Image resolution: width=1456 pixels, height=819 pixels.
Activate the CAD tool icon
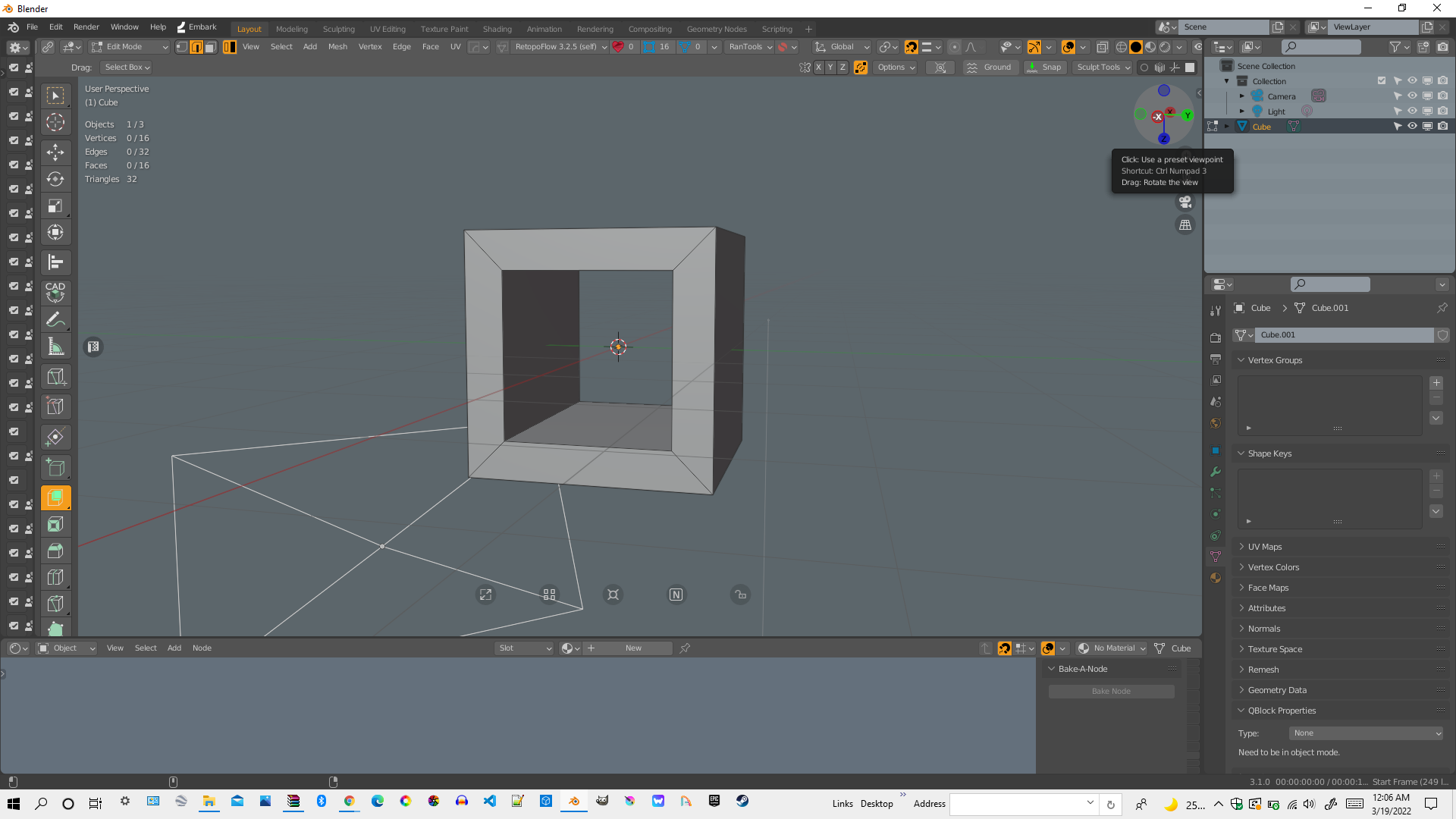[x=55, y=292]
